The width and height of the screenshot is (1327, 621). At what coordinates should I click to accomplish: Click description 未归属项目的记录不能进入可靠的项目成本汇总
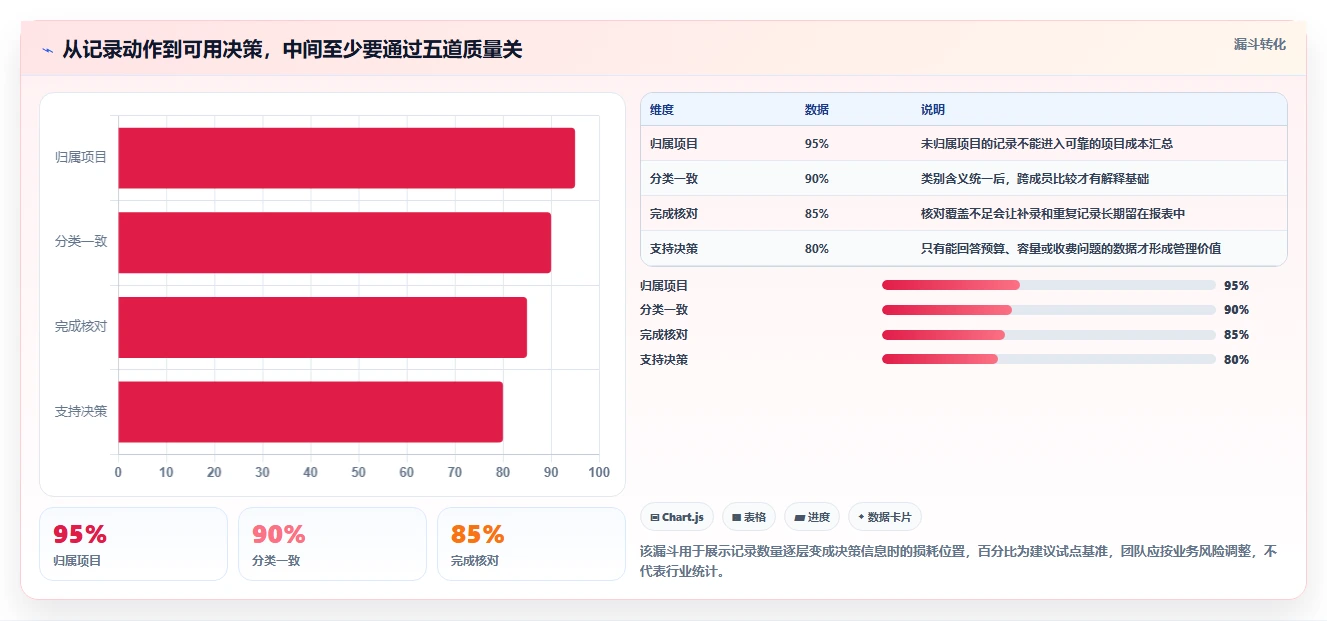[x=1047, y=144]
